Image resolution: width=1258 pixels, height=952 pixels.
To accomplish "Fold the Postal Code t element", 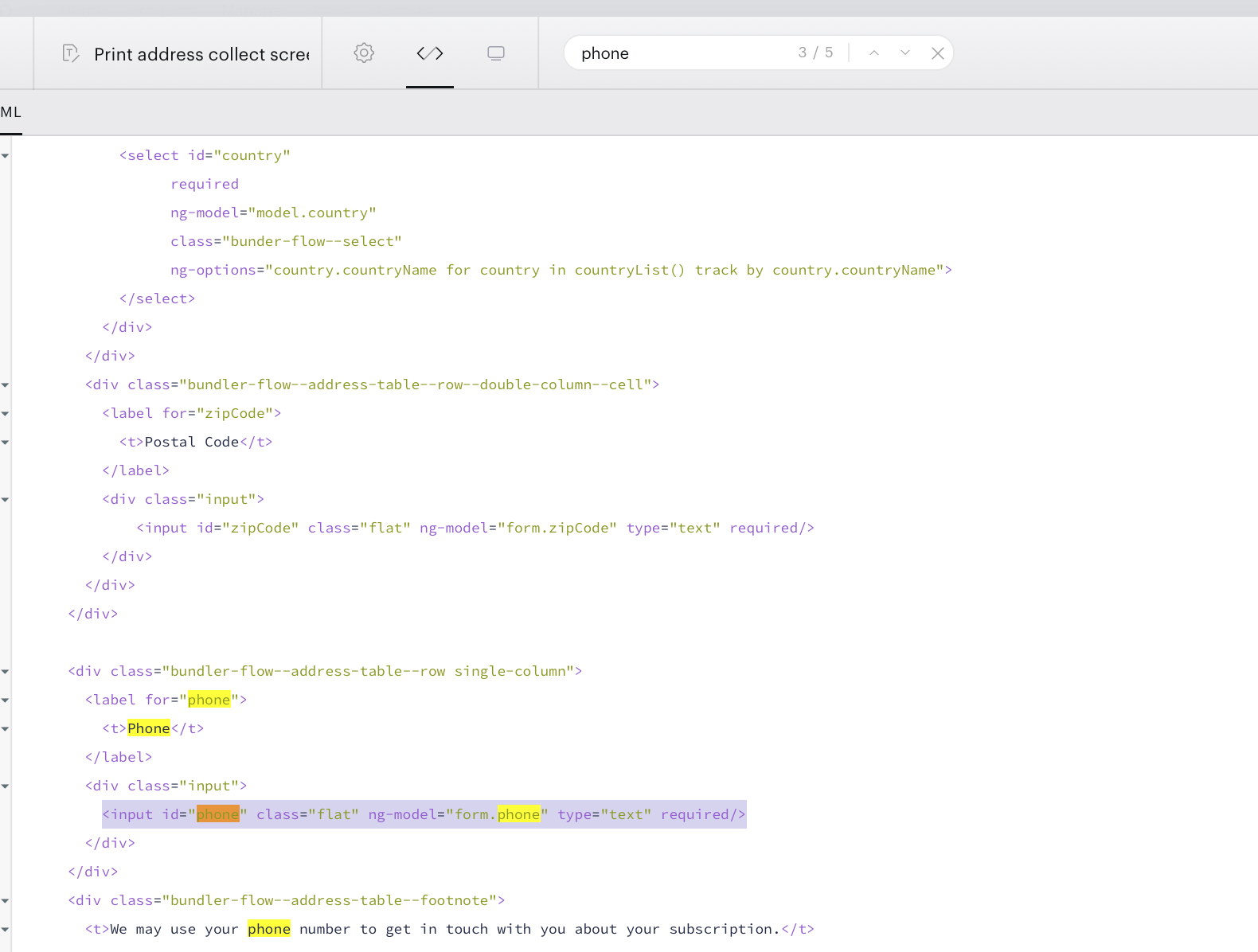I will (x=6, y=443).
